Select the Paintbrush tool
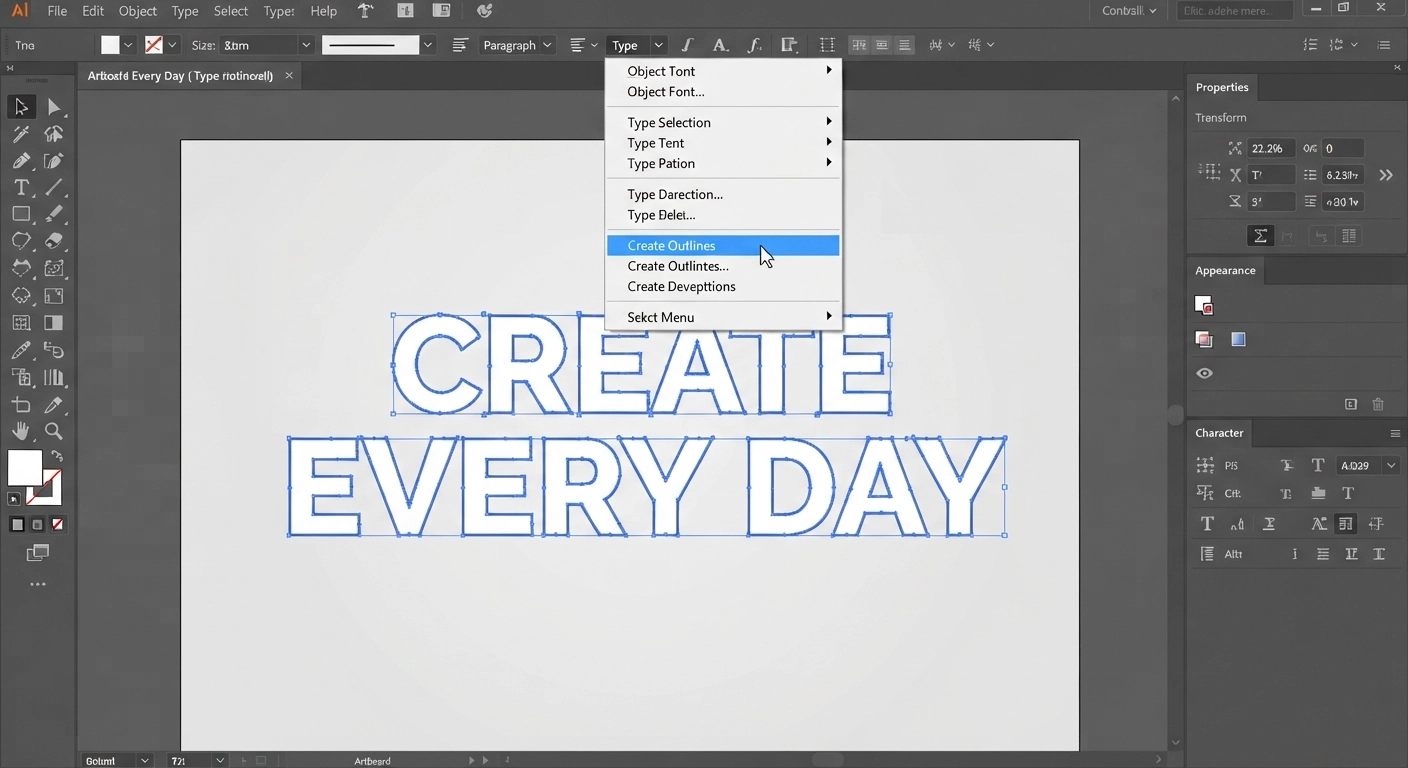 54,214
